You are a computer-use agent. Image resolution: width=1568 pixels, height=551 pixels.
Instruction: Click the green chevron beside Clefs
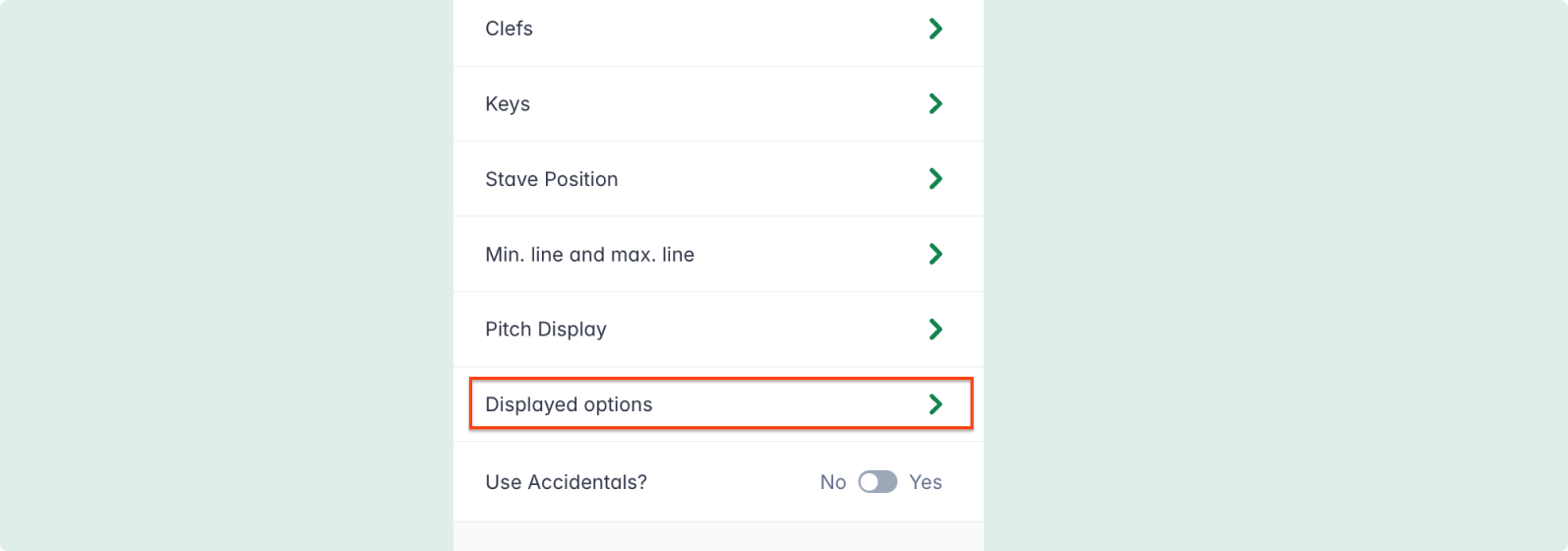[935, 30]
